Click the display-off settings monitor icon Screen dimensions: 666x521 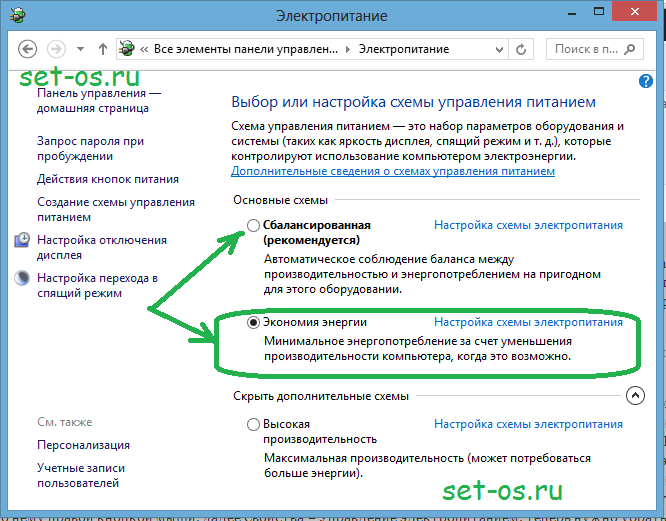(22, 240)
